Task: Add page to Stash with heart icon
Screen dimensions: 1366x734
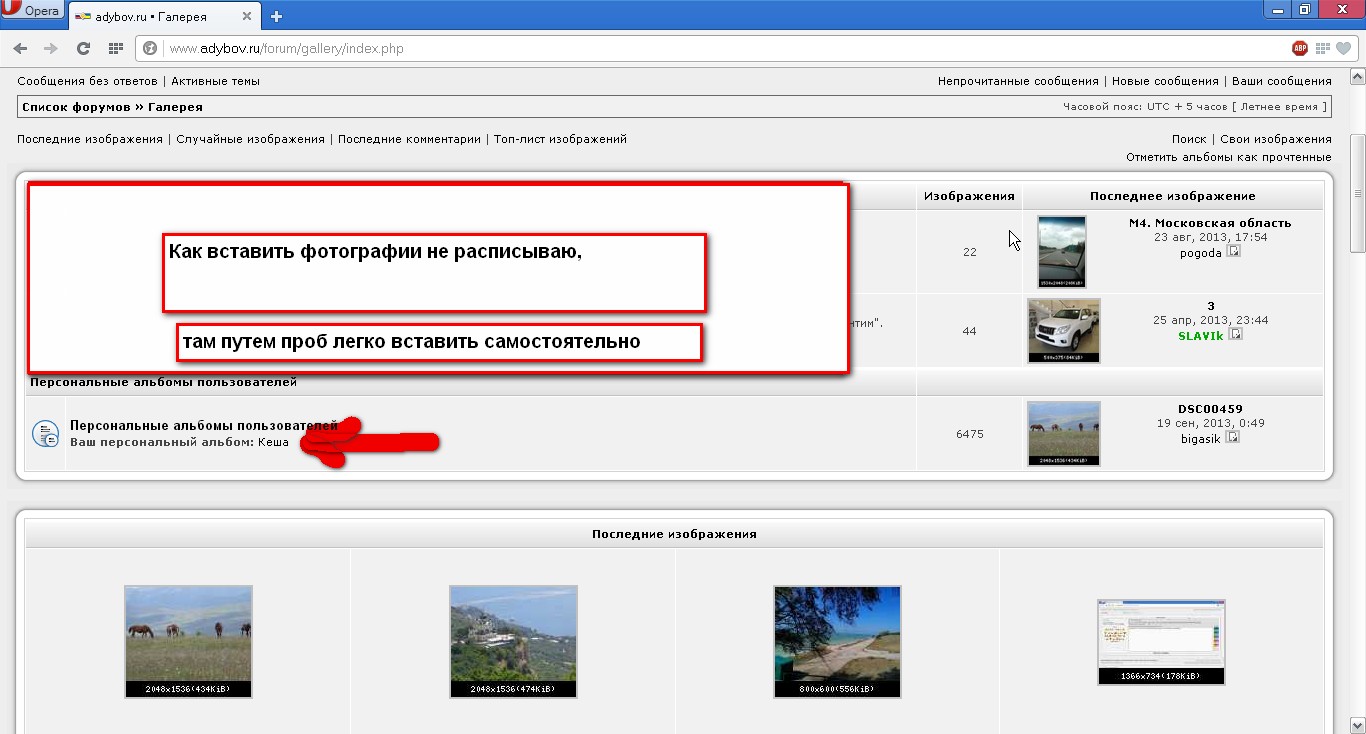Action: point(1343,48)
